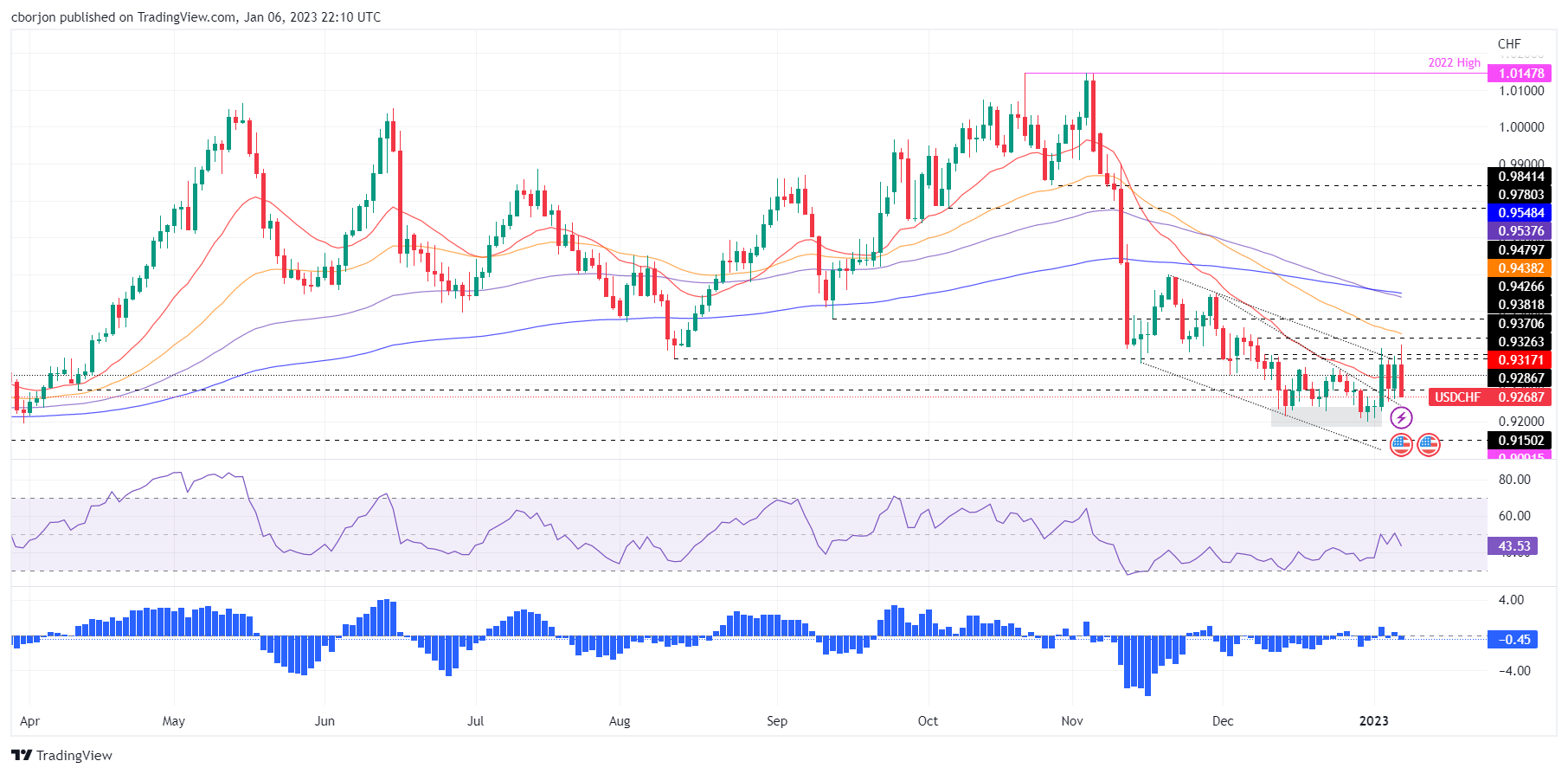1568x774 pixels.
Task: Click the purple lightning bolt event icon
Action: (x=1401, y=418)
